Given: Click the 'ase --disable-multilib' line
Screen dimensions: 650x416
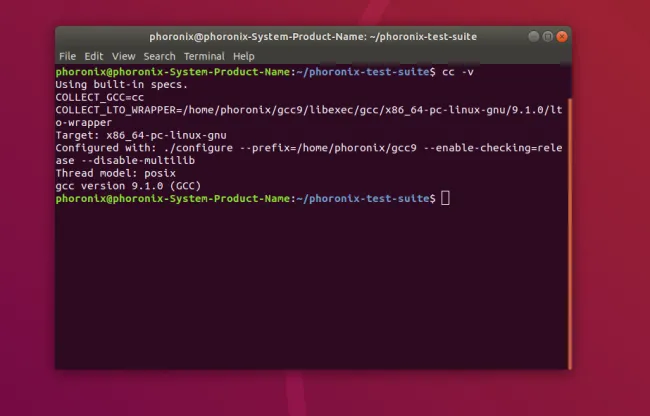Looking at the screenshot, I should 125,161.
